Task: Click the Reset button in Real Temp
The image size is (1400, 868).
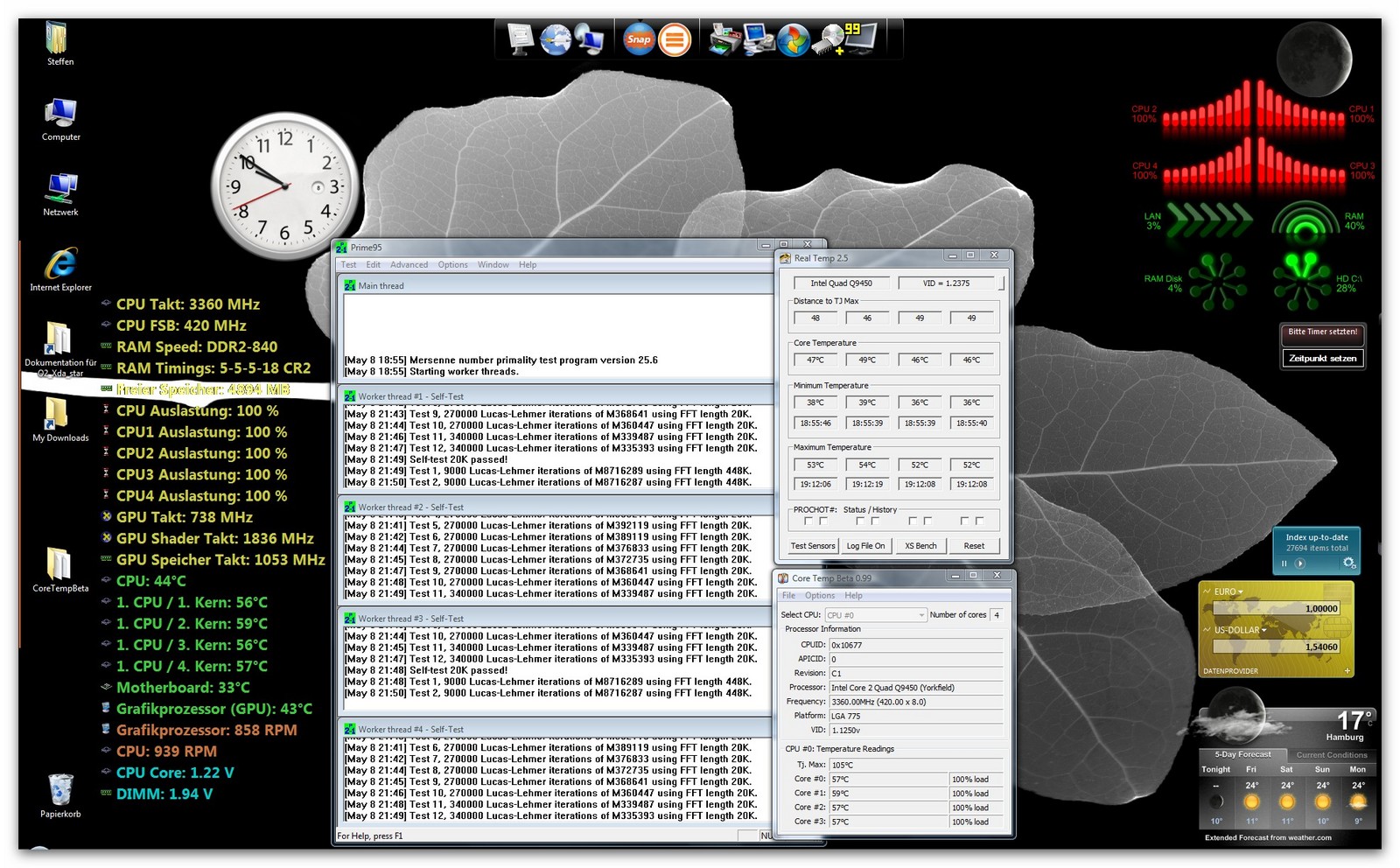Action: (x=974, y=546)
